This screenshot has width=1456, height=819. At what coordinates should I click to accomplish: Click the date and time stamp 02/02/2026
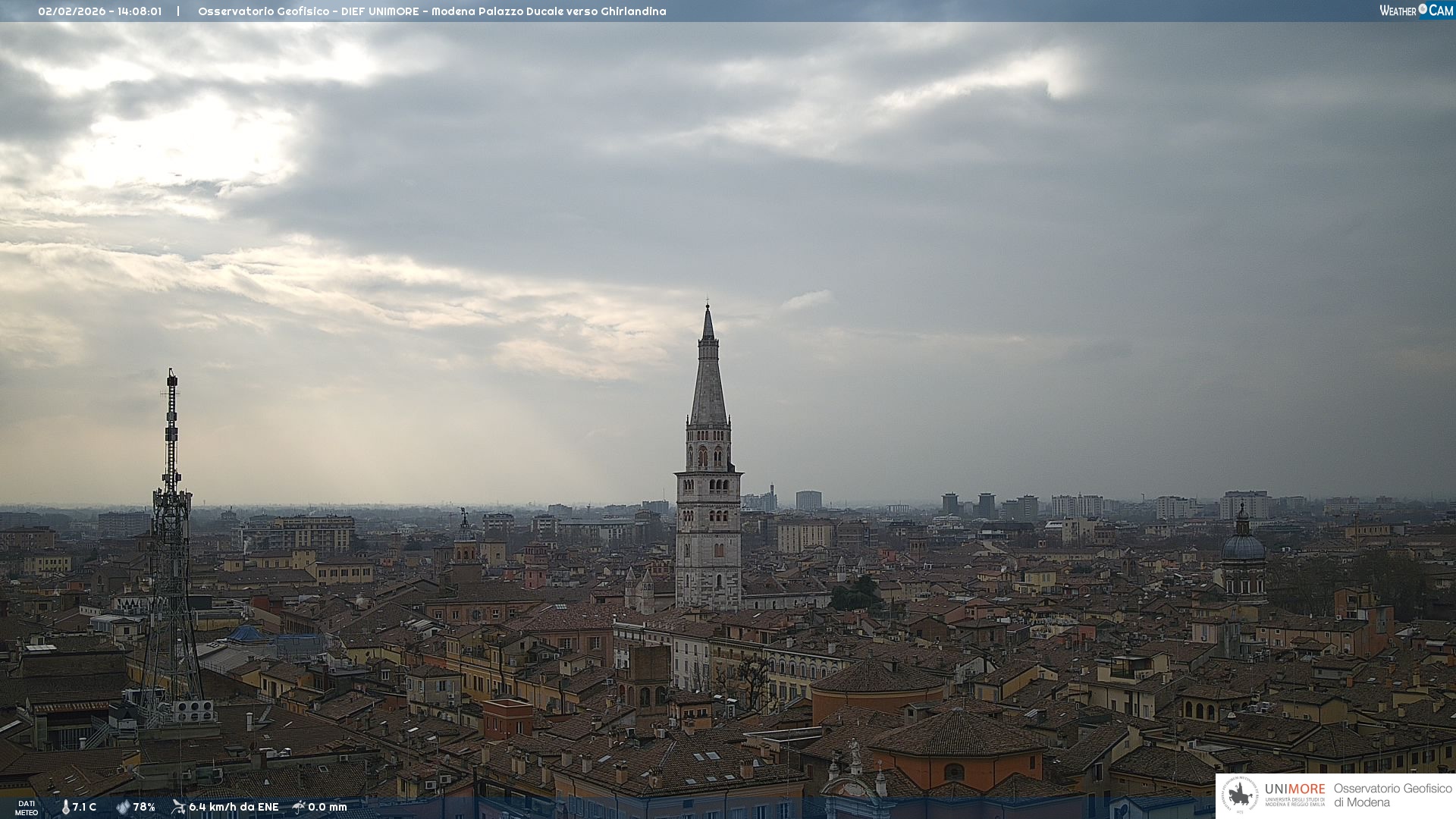(x=99, y=11)
